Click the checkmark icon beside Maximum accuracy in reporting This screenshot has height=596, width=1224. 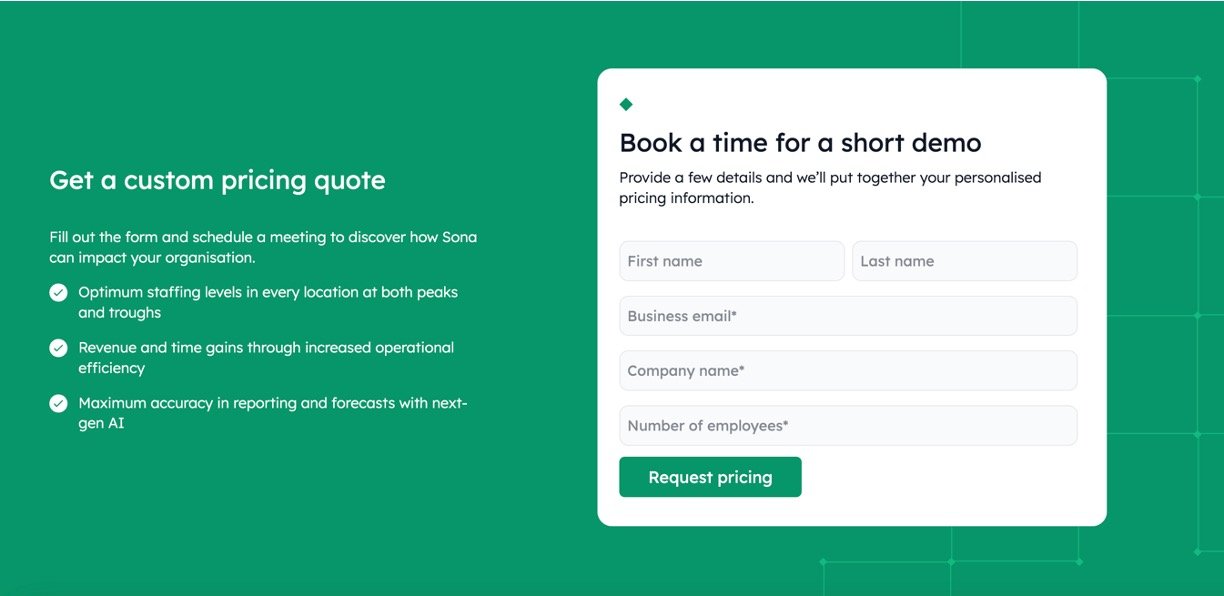59,403
